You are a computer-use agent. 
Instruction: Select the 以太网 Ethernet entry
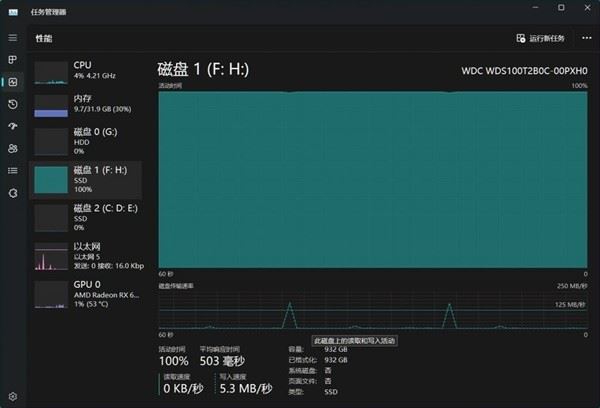tap(86, 256)
